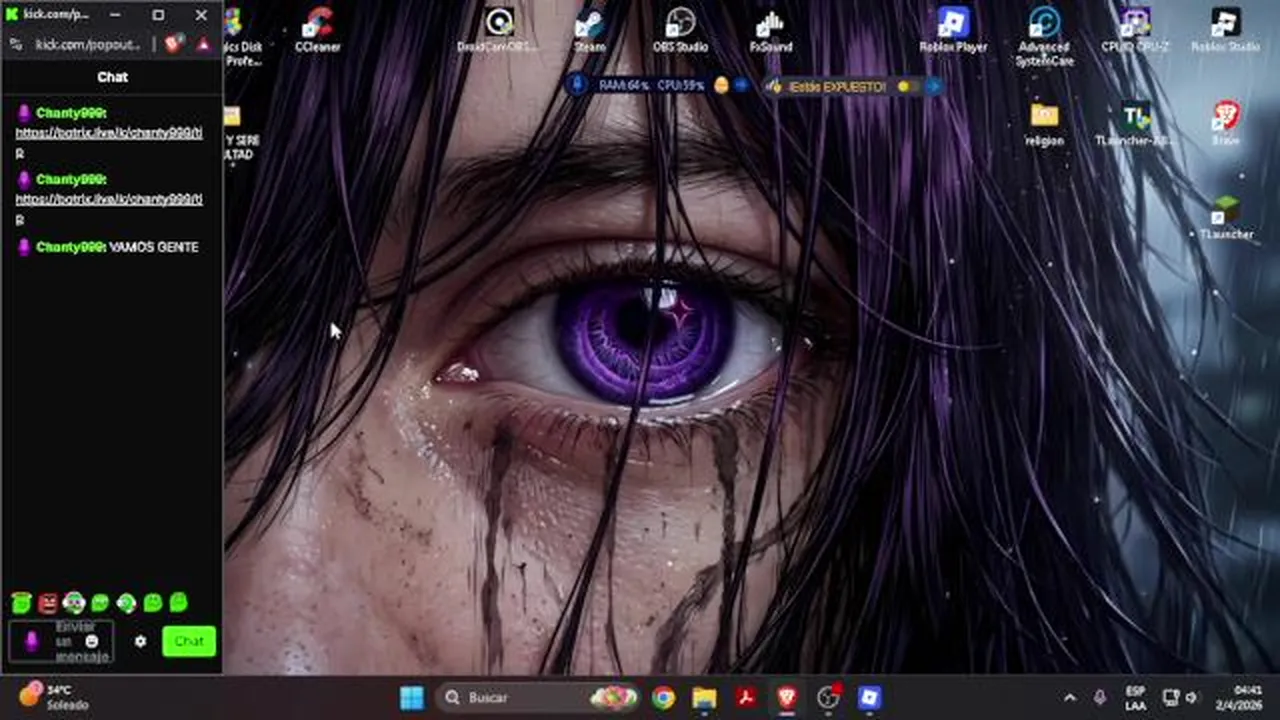The width and height of the screenshot is (1280, 720).
Task: Open first botrix.live link from Chanty999
Action: tap(109, 132)
